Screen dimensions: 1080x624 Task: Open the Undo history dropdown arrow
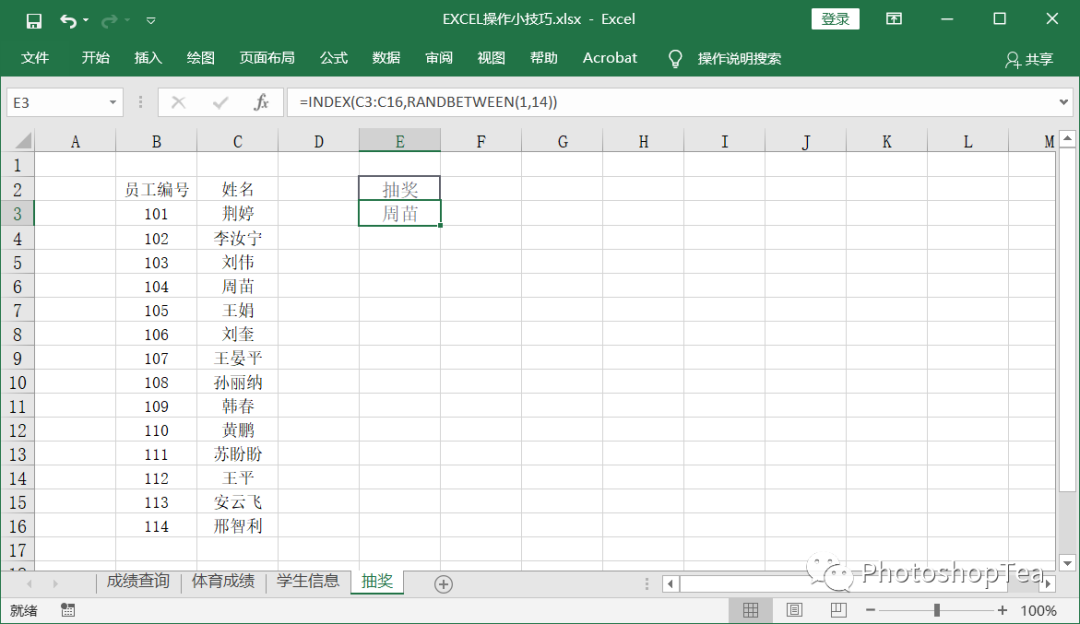pyautogui.click(x=86, y=21)
